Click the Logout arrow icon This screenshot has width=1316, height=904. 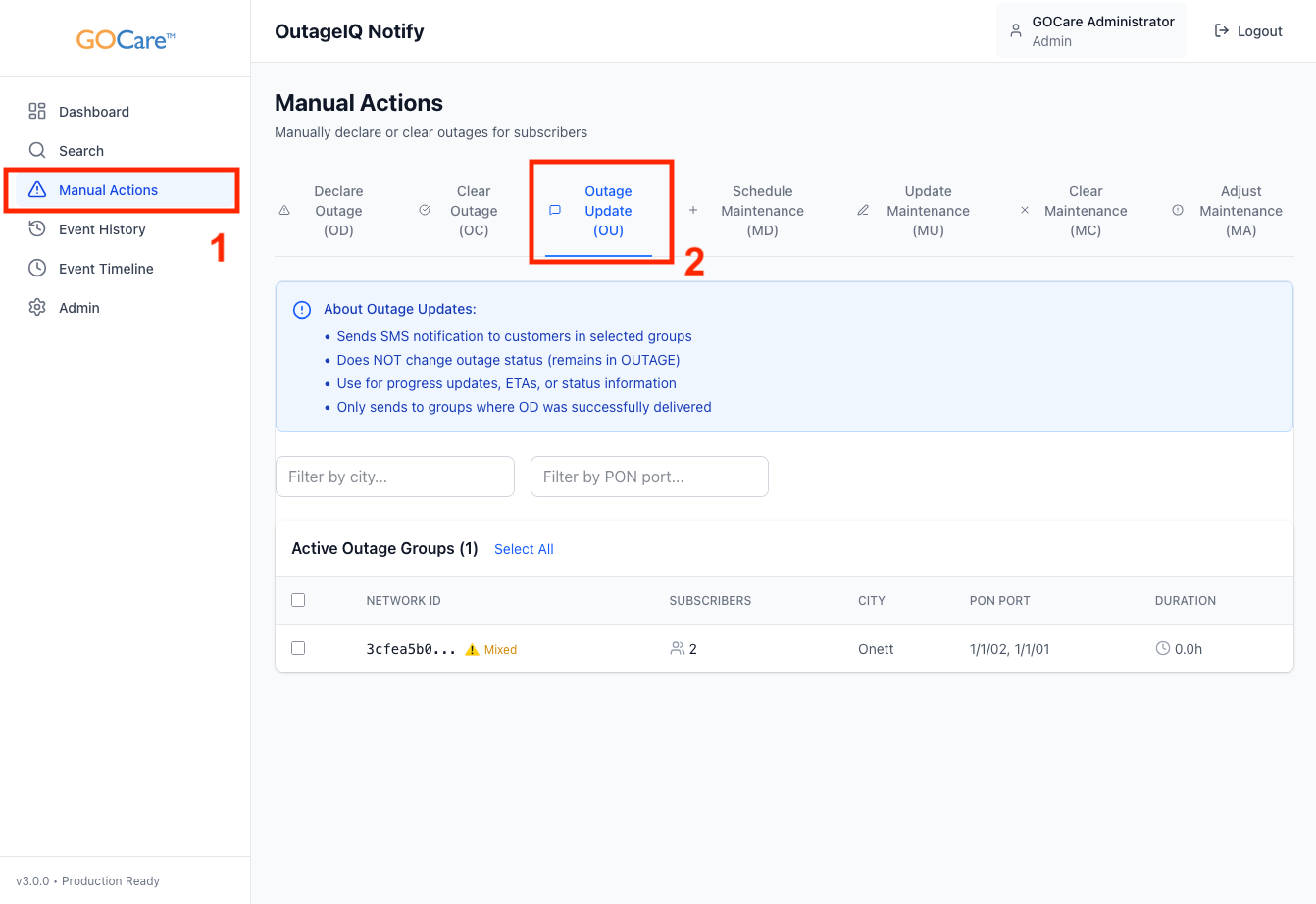coord(1222,31)
